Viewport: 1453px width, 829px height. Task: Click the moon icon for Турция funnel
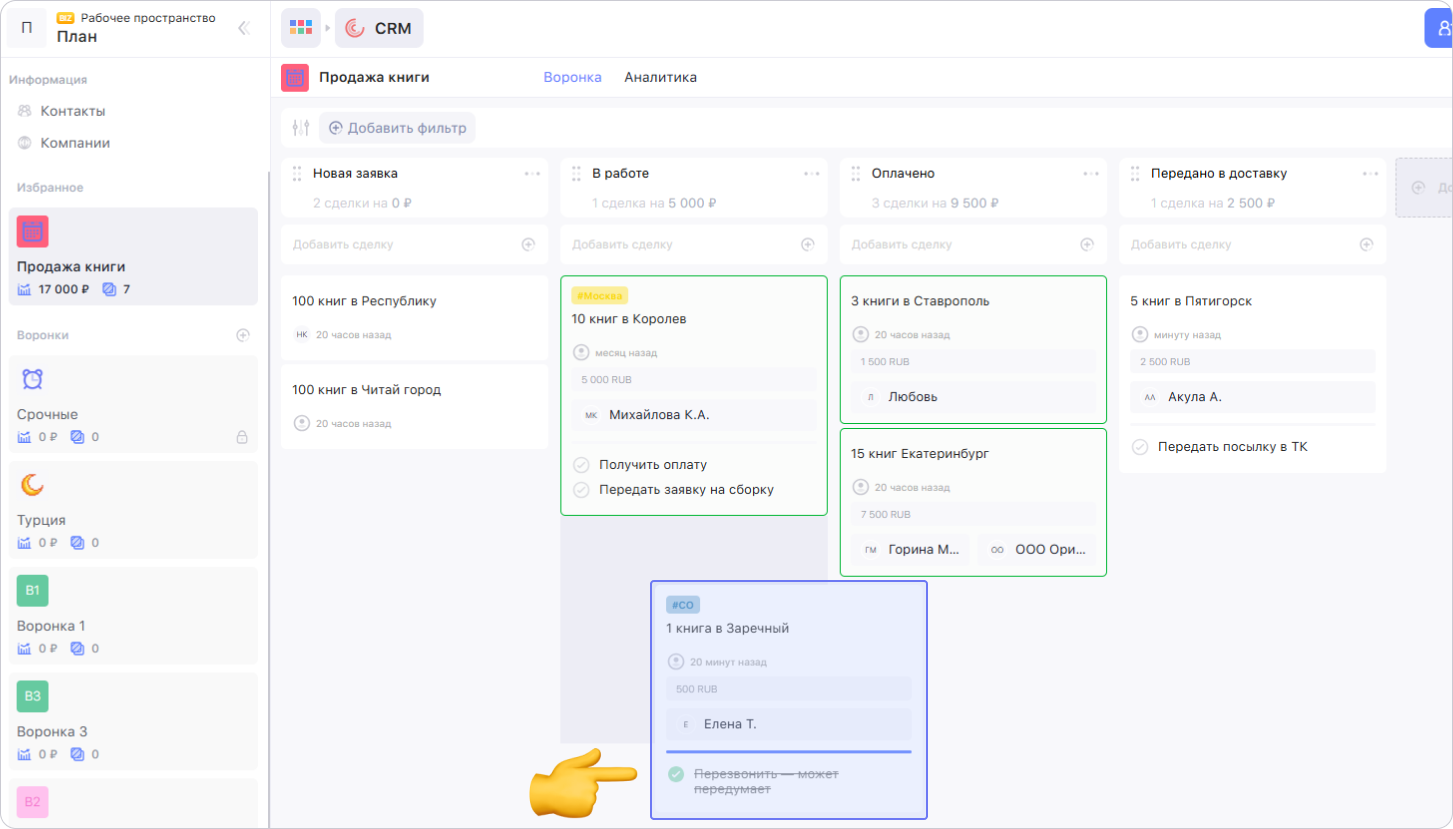click(32, 485)
